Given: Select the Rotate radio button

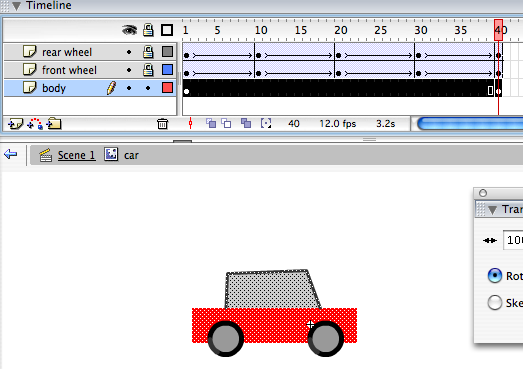Looking at the screenshot, I should pos(495,276).
